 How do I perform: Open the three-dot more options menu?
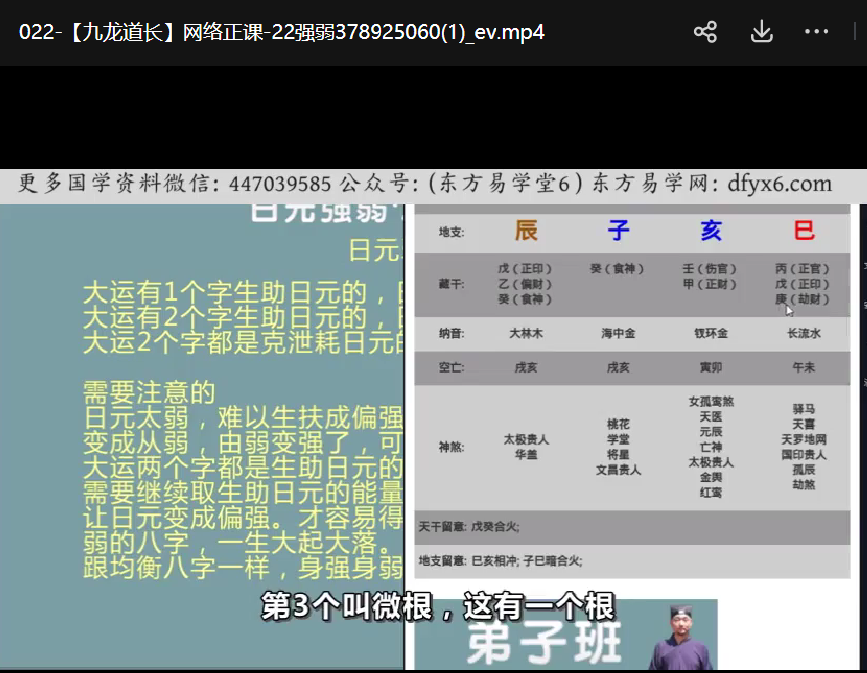[x=817, y=32]
